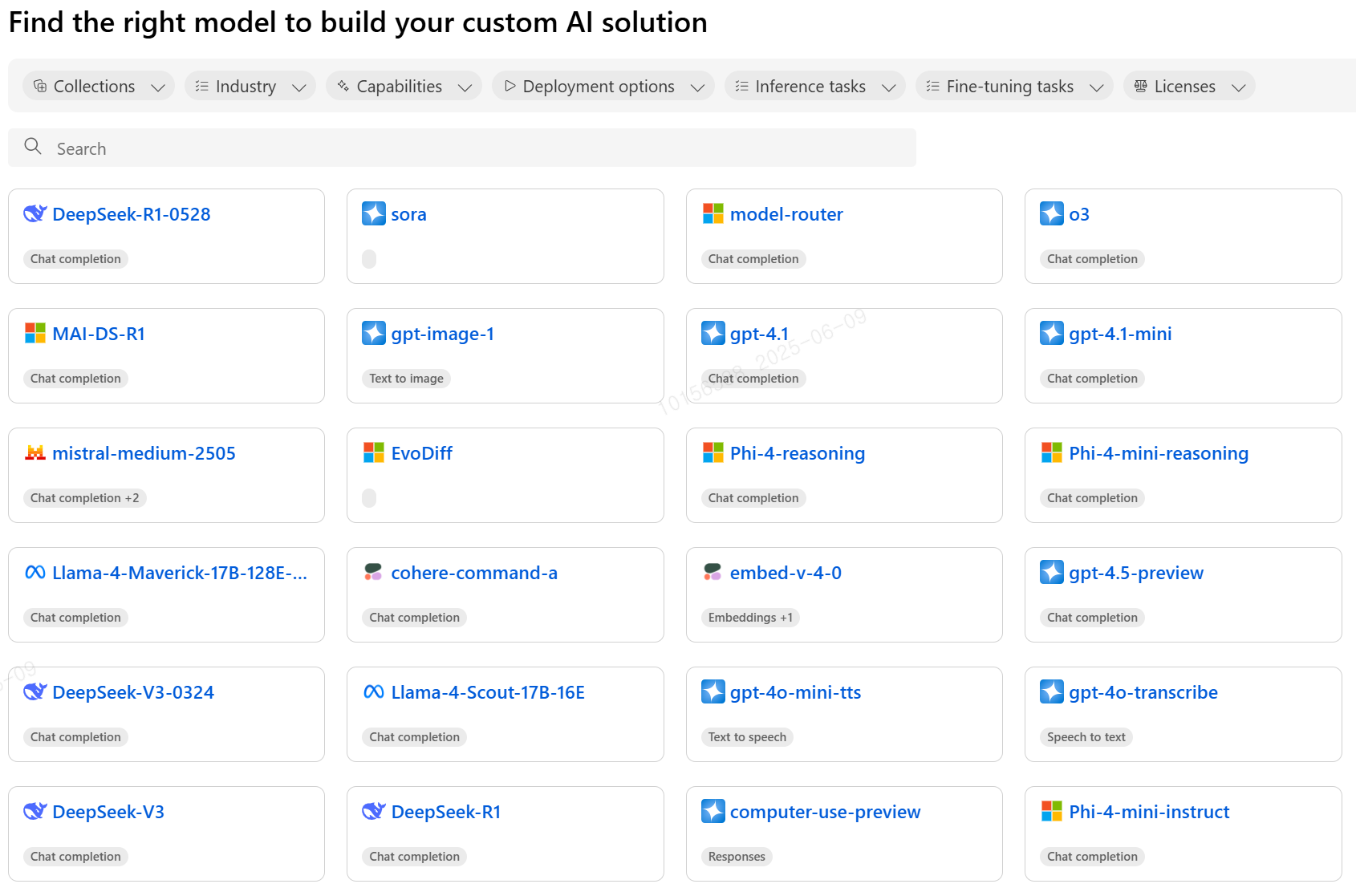1356x896 pixels.
Task: Click the Text to image tag
Action: coord(406,378)
